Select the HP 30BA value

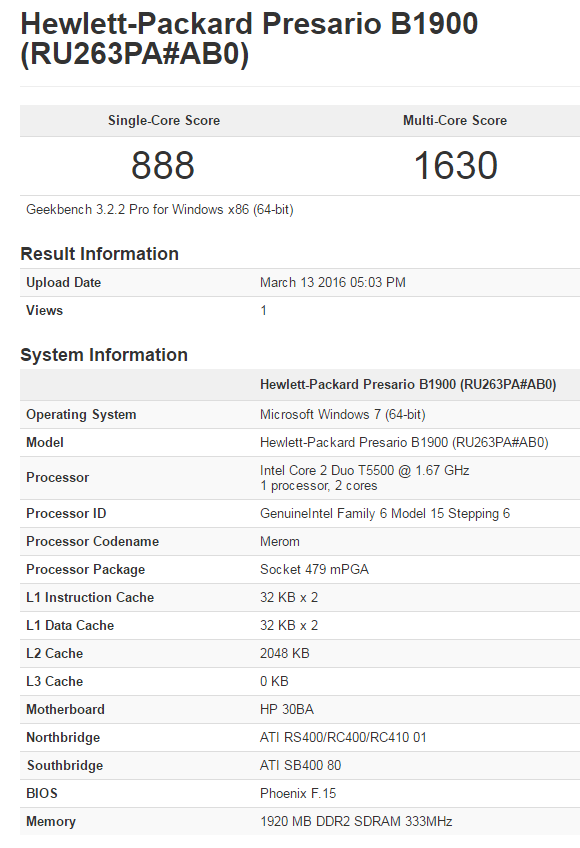(x=287, y=710)
